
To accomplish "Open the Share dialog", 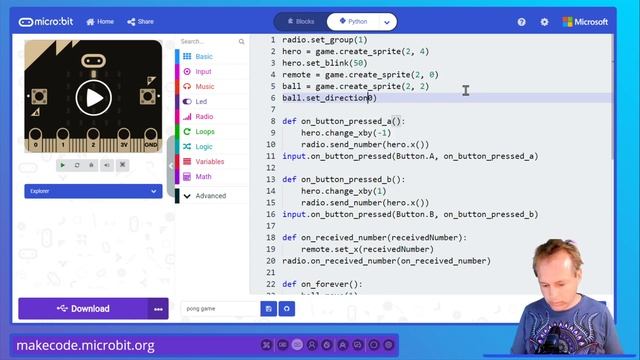I will (x=140, y=22).
